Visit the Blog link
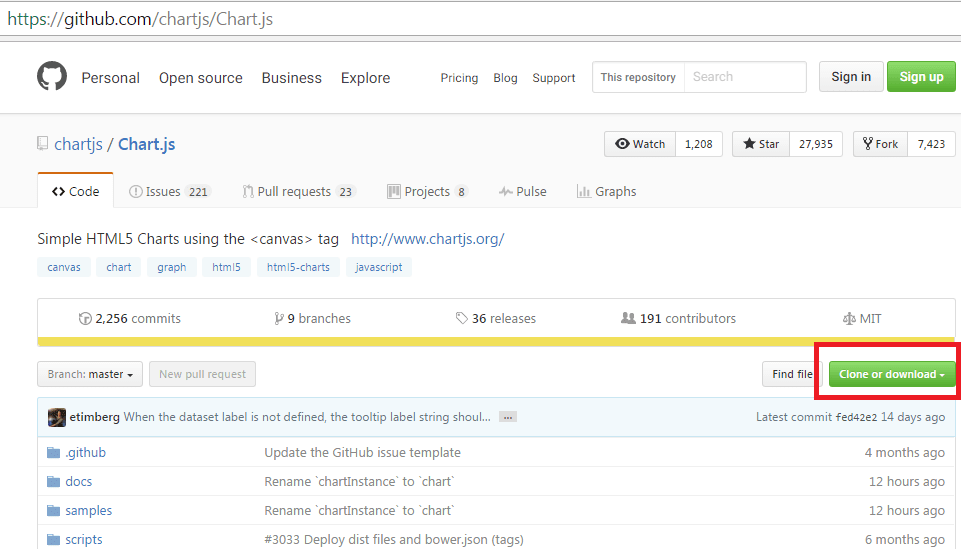This screenshot has height=549, width=961. tap(505, 78)
